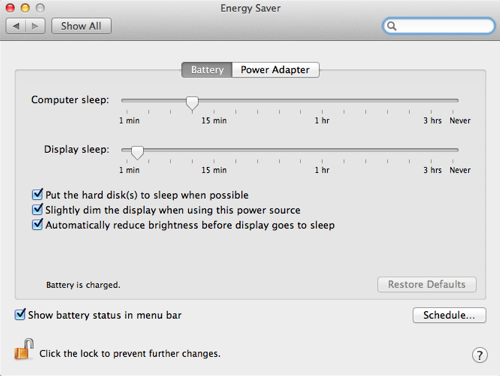Image resolution: width=500 pixels, height=376 pixels.
Task: Click the 'Energy Saver' window title
Action: (x=250, y=8)
